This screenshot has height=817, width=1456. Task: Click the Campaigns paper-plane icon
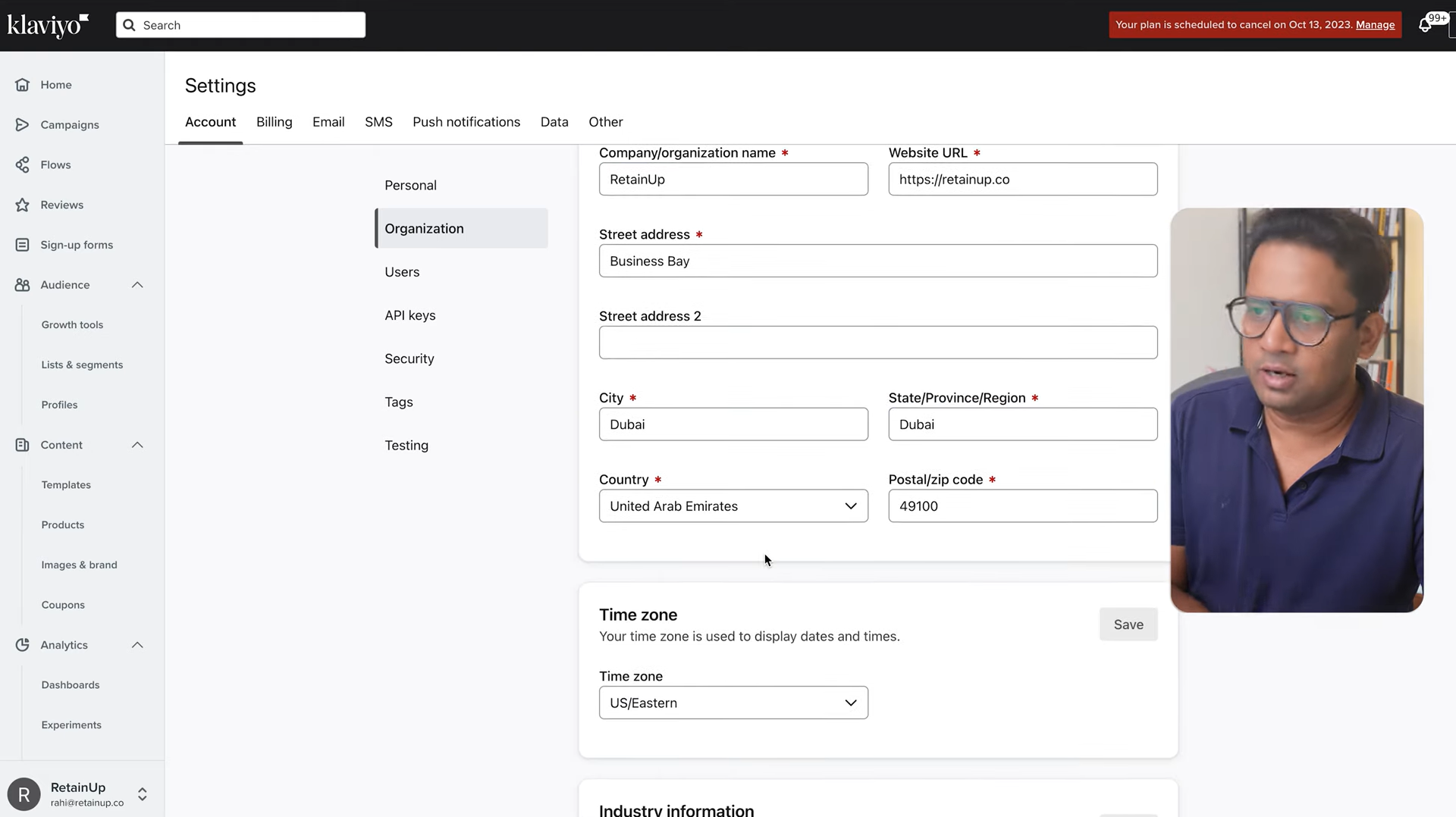tap(23, 124)
